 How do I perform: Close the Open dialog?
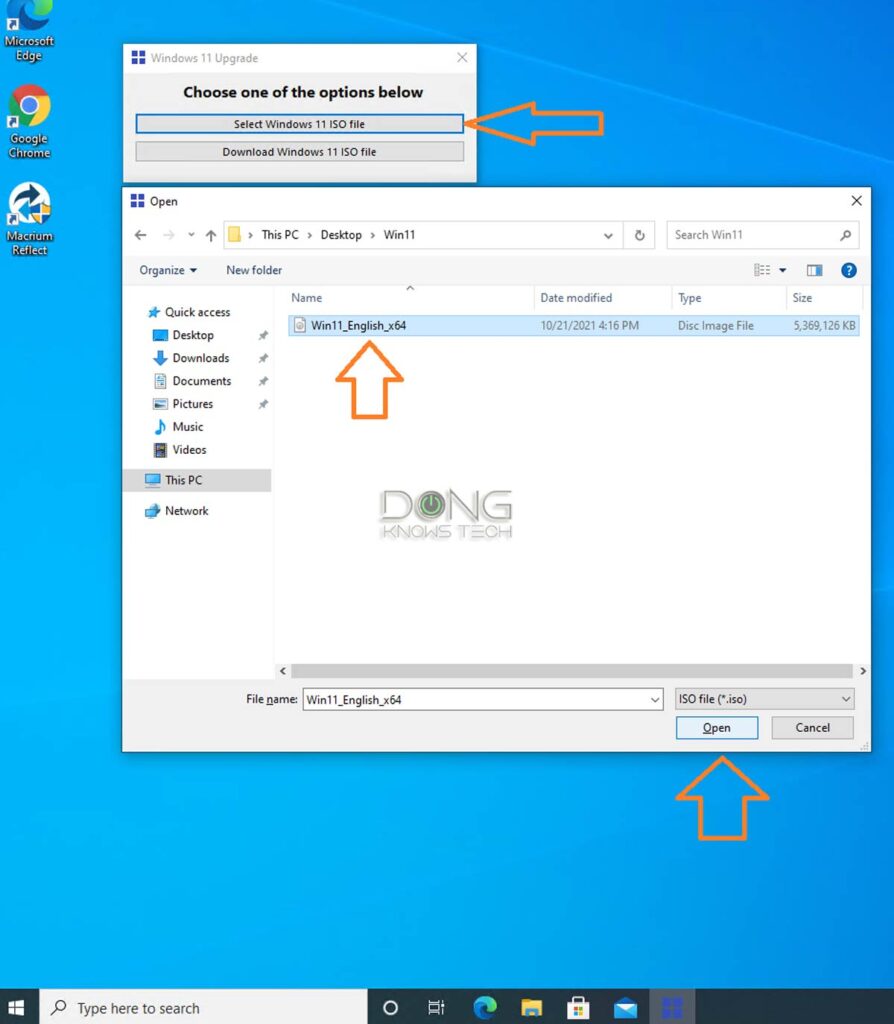(856, 200)
